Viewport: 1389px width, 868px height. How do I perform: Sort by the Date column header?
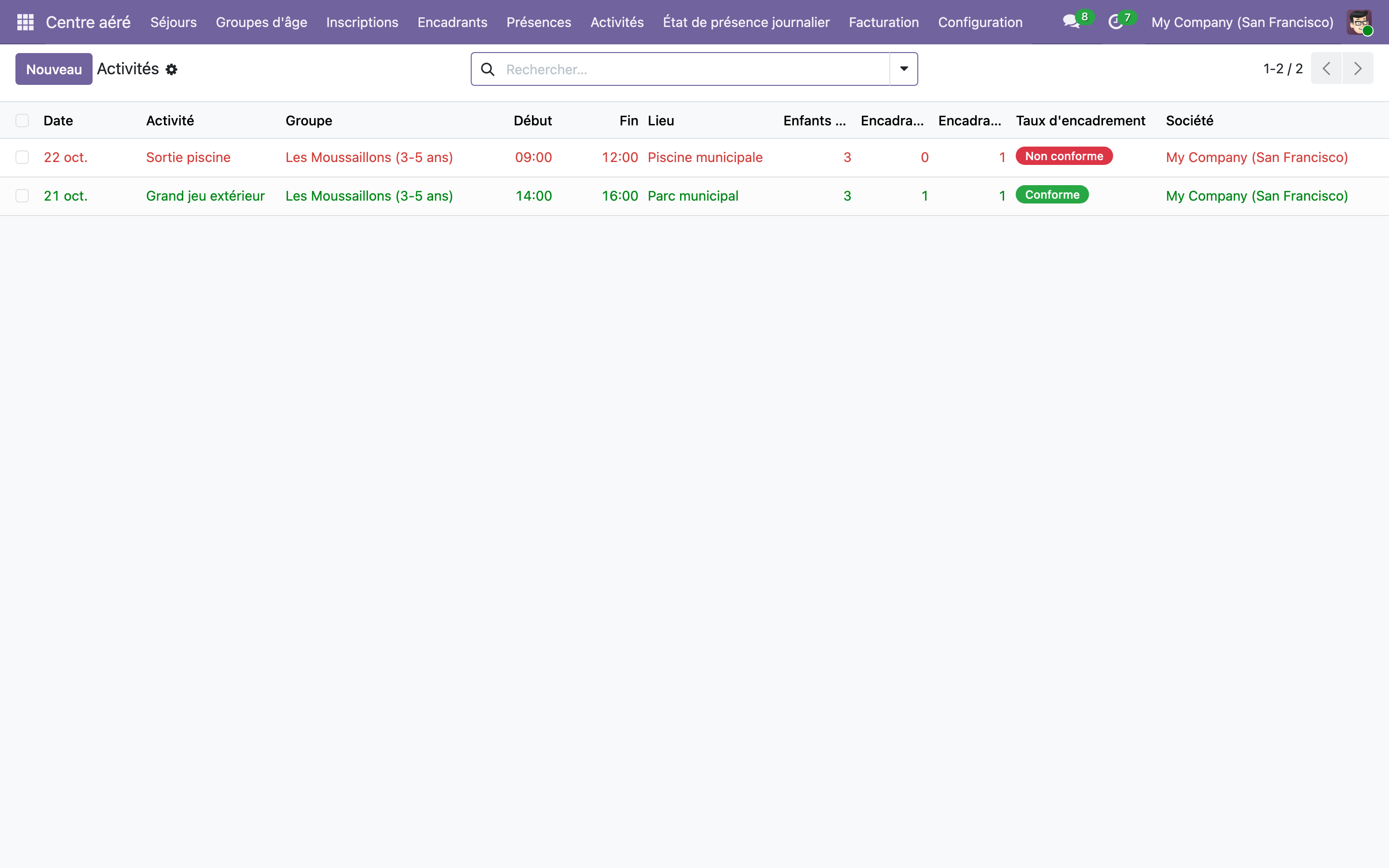58,121
